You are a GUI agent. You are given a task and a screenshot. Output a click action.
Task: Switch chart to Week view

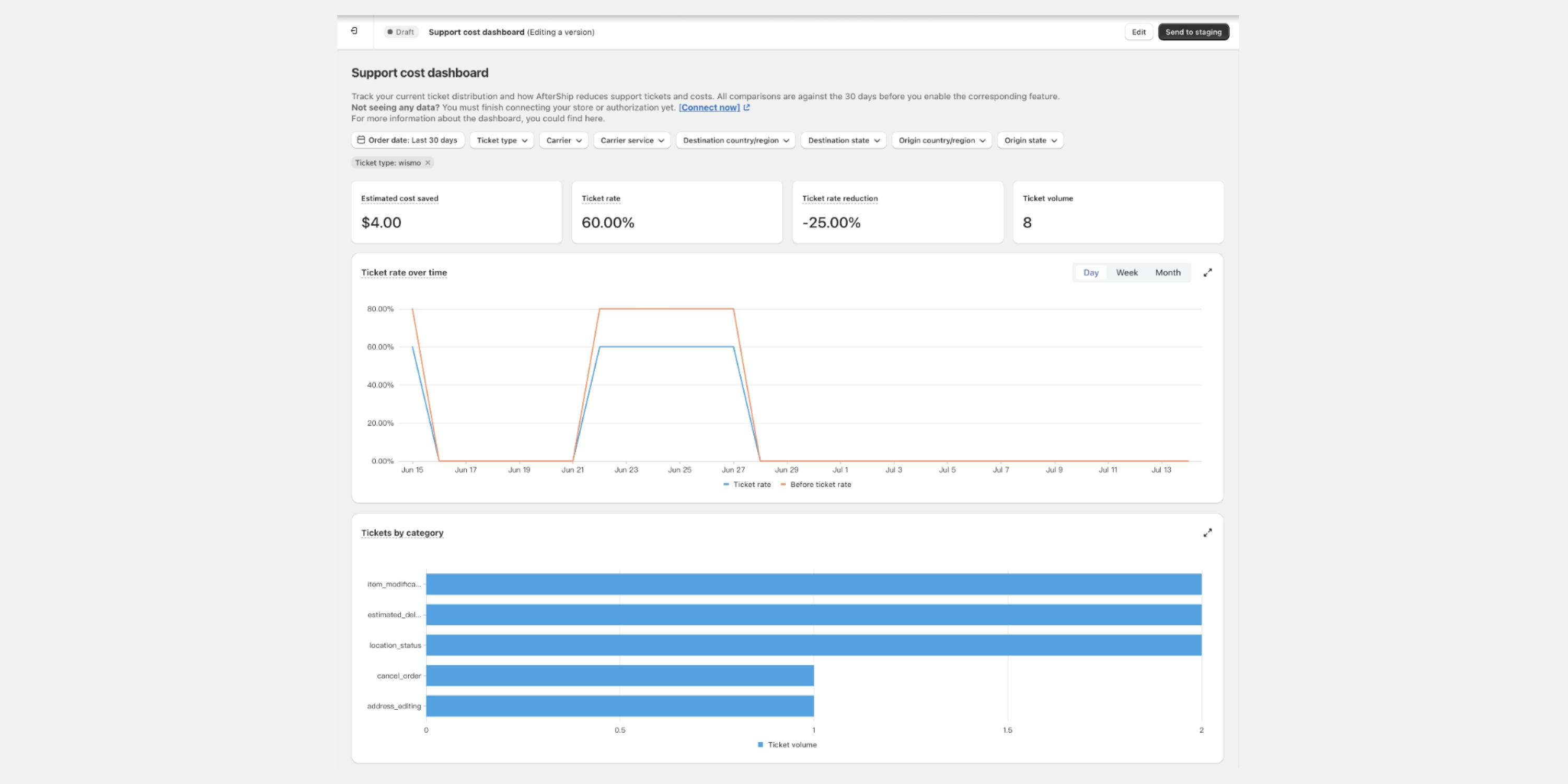pos(1126,273)
